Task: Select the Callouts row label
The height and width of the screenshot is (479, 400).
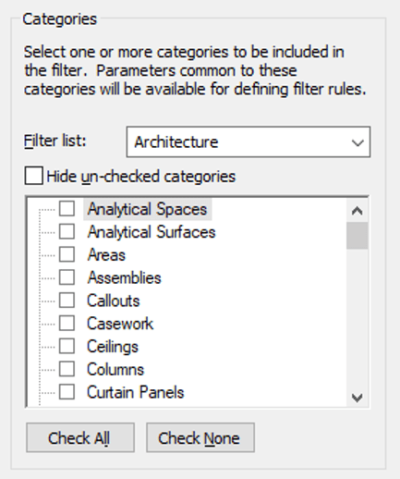Action: [113, 301]
